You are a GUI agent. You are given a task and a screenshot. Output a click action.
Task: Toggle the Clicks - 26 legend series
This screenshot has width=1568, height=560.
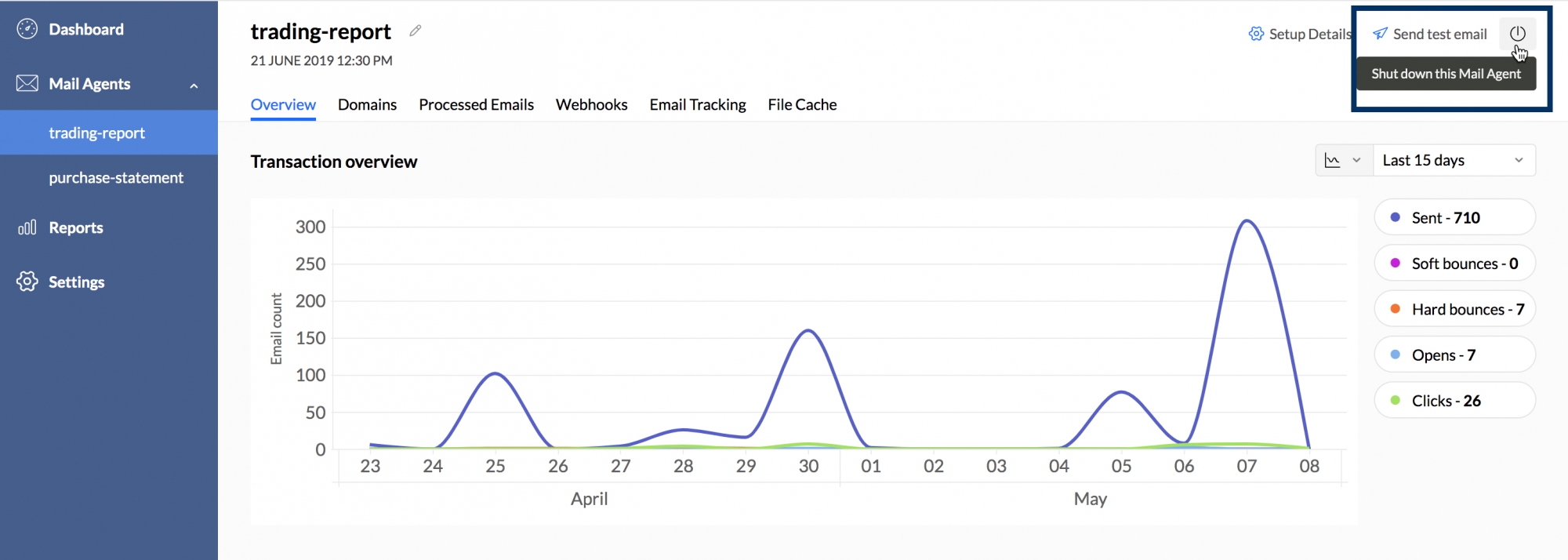click(1454, 400)
